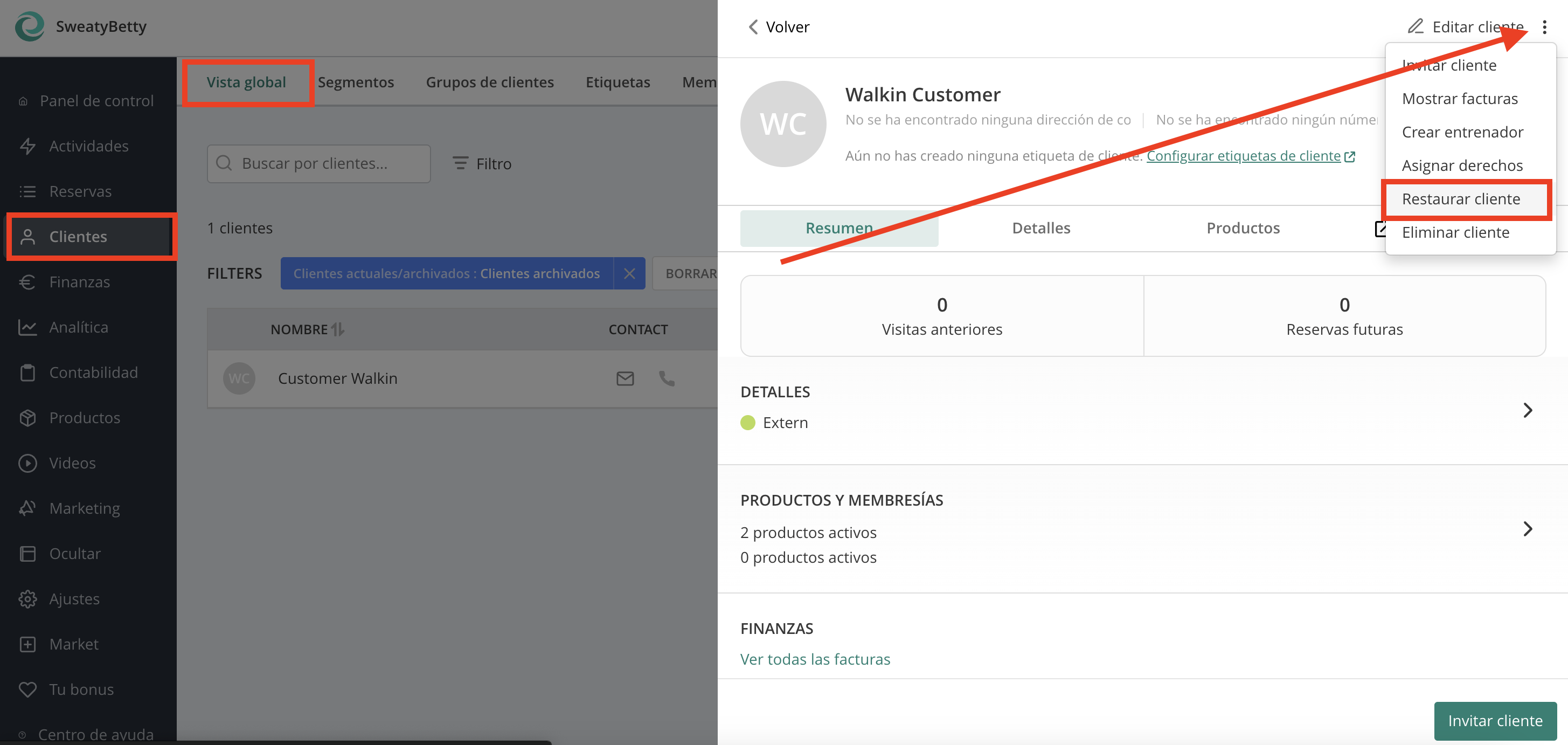Open Ver todas las facturas link
The height and width of the screenshot is (745, 1568).
(815, 659)
